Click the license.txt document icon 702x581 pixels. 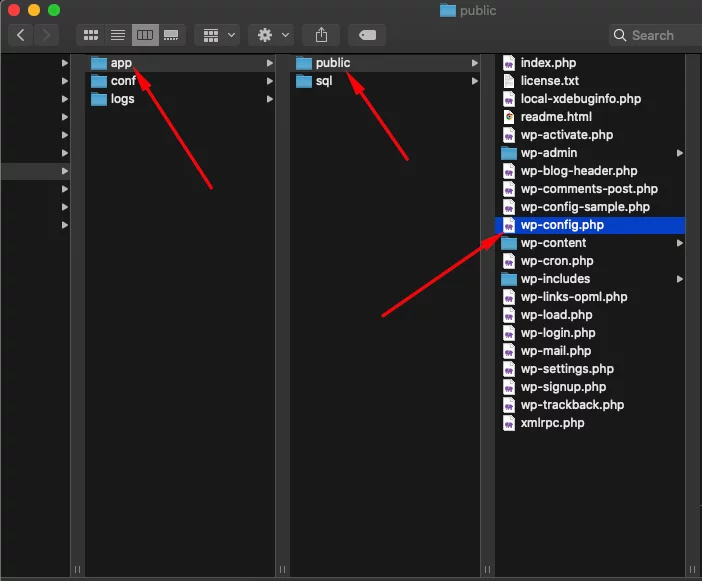tap(509, 81)
